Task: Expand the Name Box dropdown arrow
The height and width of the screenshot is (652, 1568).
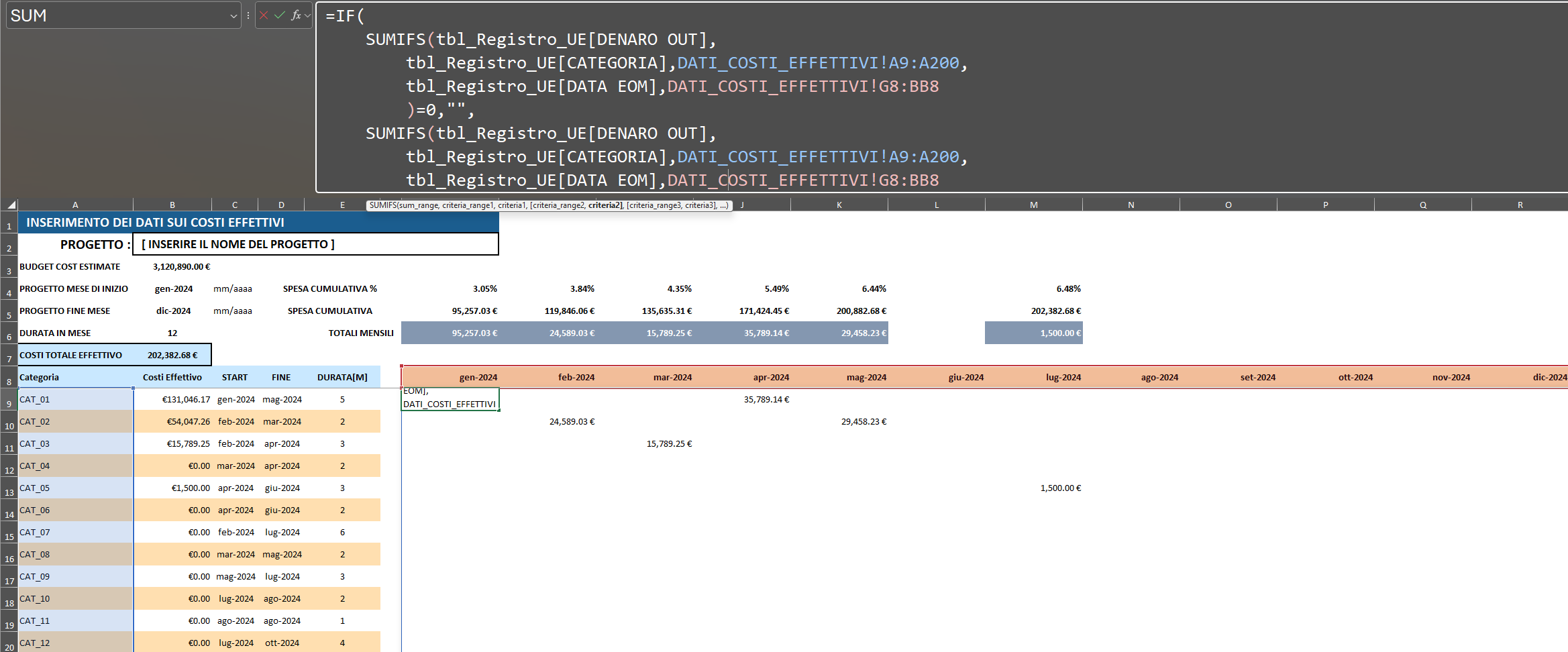Action: pyautogui.click(x=233, y=16)
